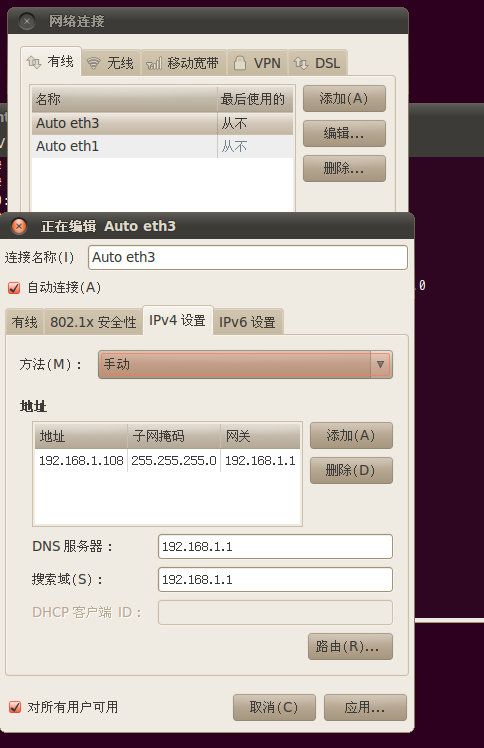The height and width of the screenshot is (748, 484).
Task: Toggle the 自动连接(A) checkbox
Action: point(14,288)
